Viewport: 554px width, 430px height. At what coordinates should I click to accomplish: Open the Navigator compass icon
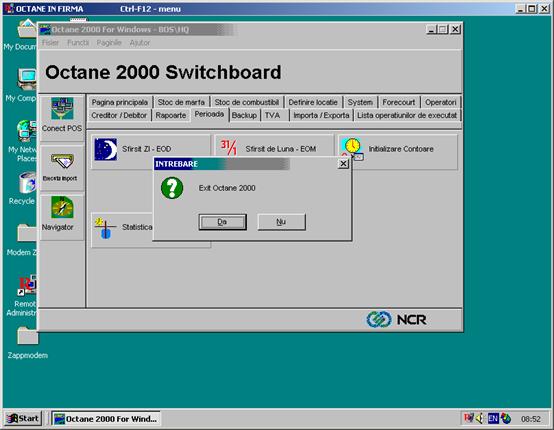click(62, 207)
